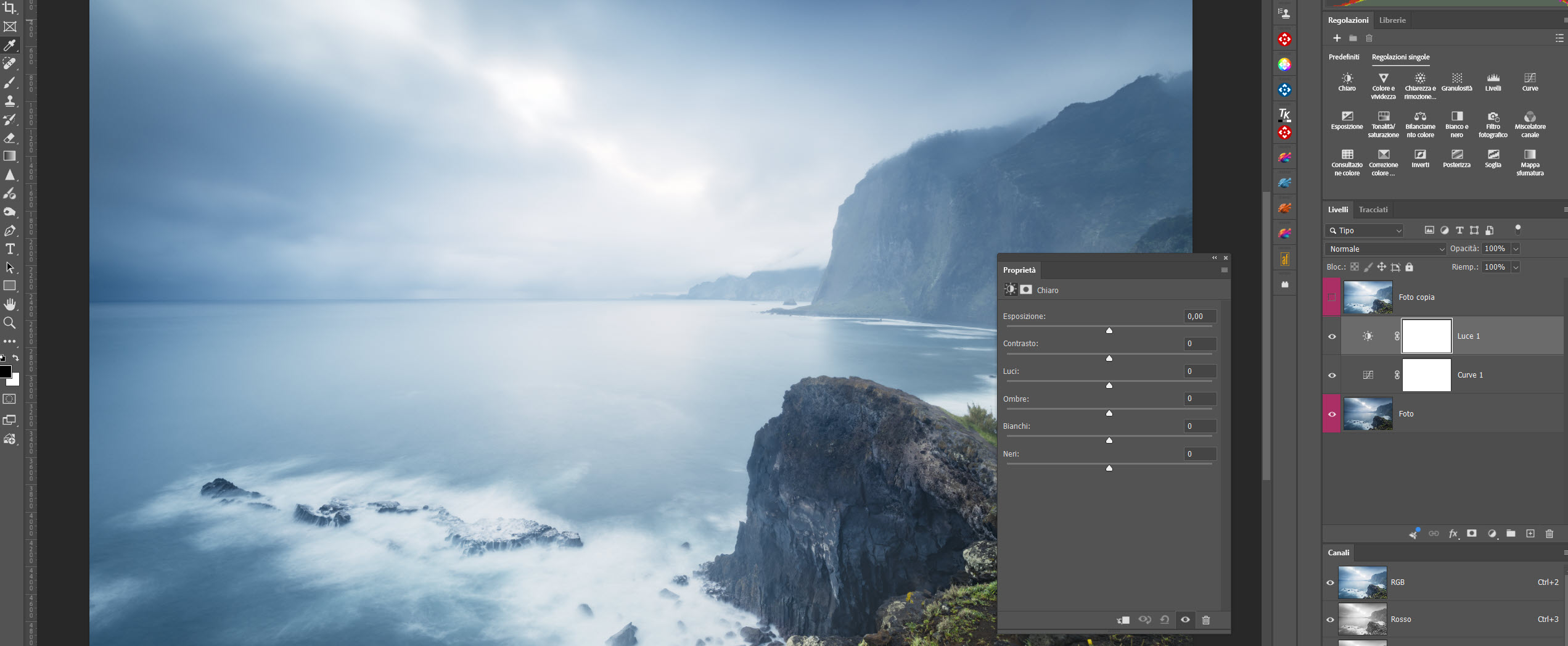Select the Gradient tool
Image resolution: width=1568 pixels, height=646 pixels.
10,156
